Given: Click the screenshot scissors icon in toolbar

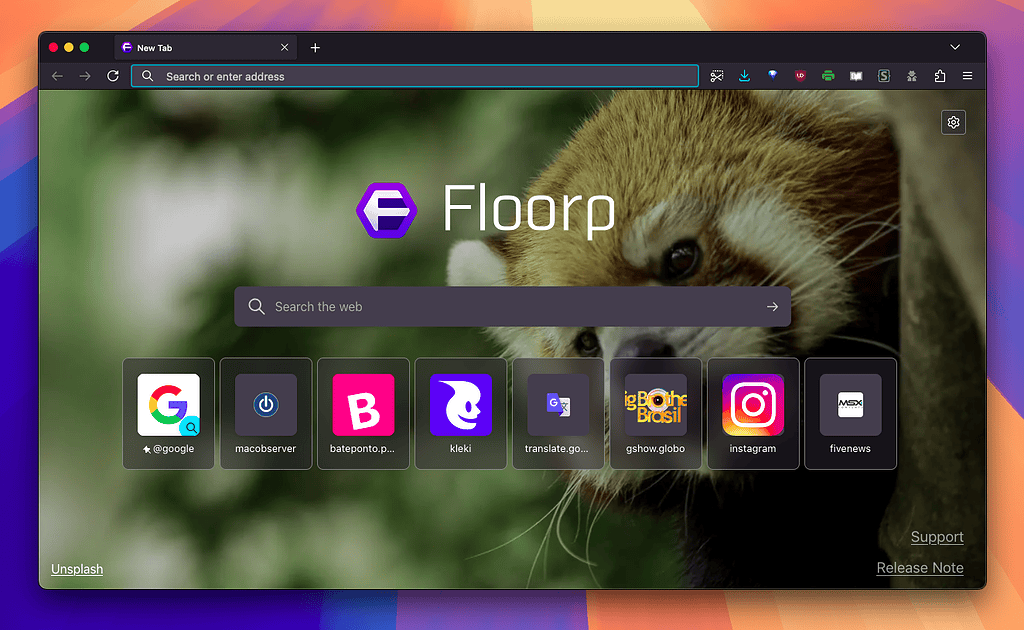Looking at the screenshot, I should click(x=717, y=76).
